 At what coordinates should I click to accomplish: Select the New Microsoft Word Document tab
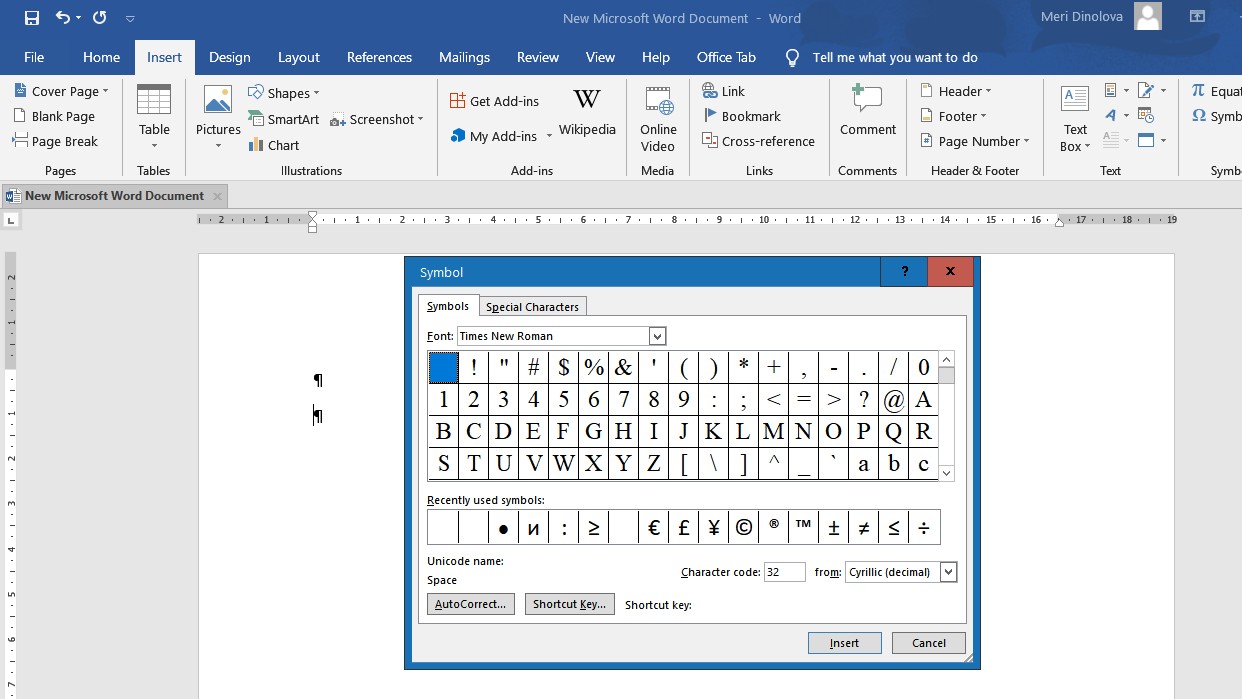114,196
